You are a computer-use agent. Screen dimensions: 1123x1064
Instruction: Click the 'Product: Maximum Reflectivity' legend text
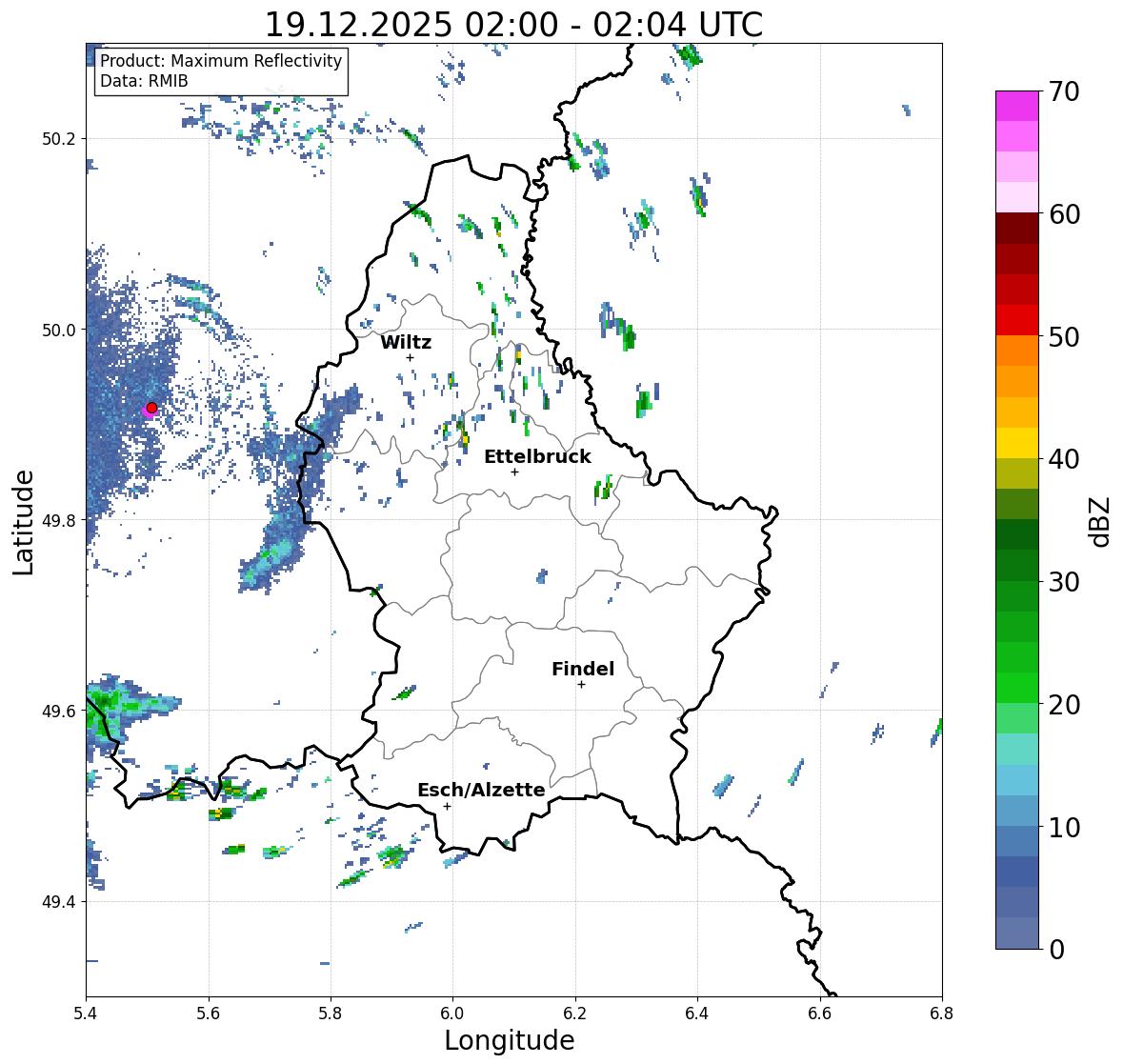[221, 61]
